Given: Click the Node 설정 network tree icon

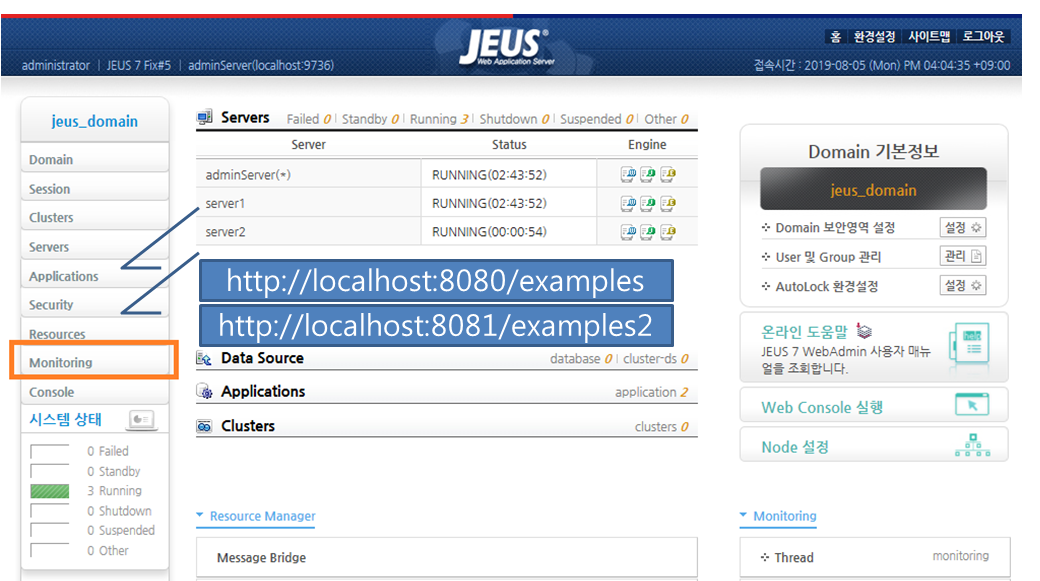Looking at the screenshot, I should point(972,445).
